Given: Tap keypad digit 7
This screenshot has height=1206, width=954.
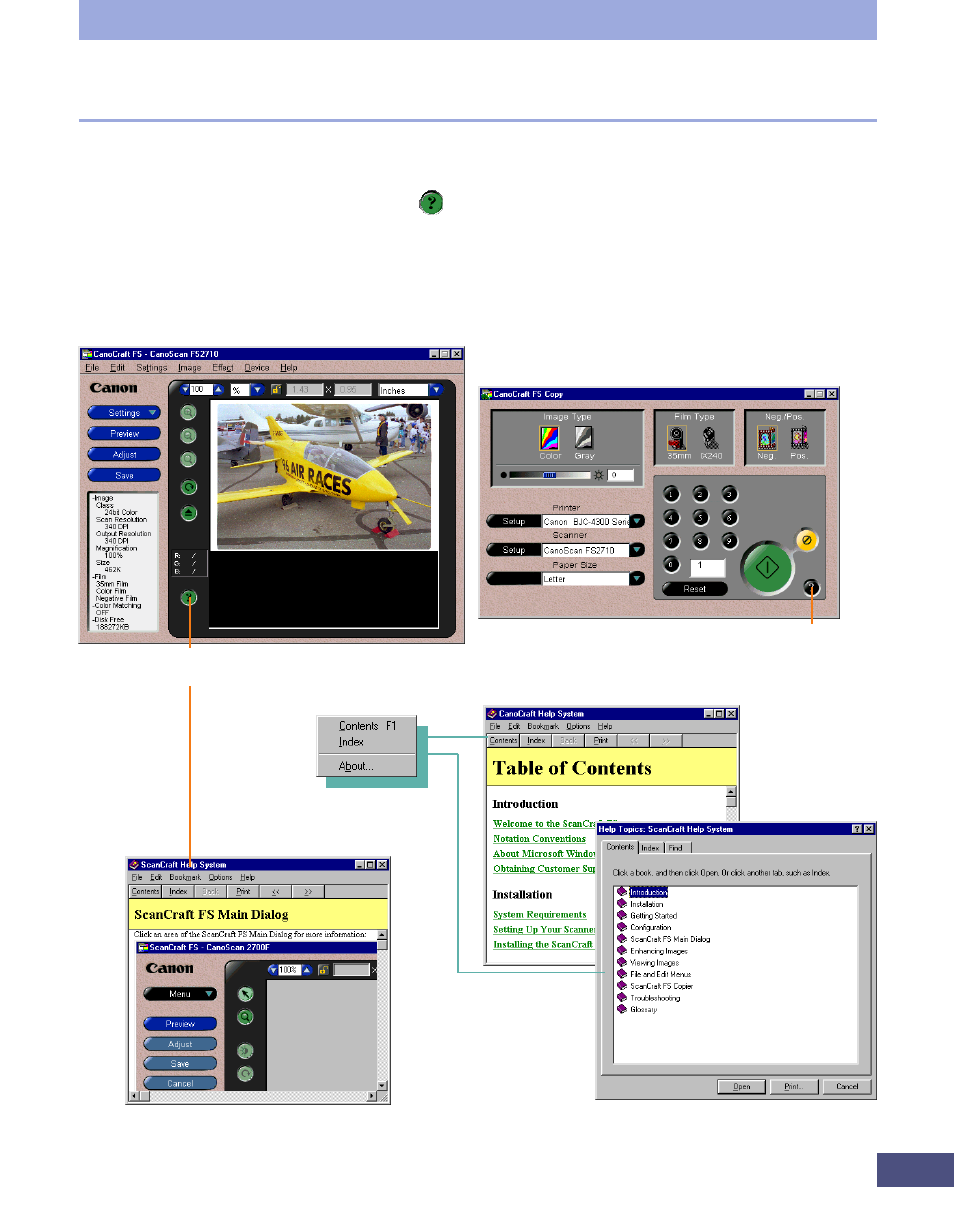Looking at the screenshot, I should 672,541.
